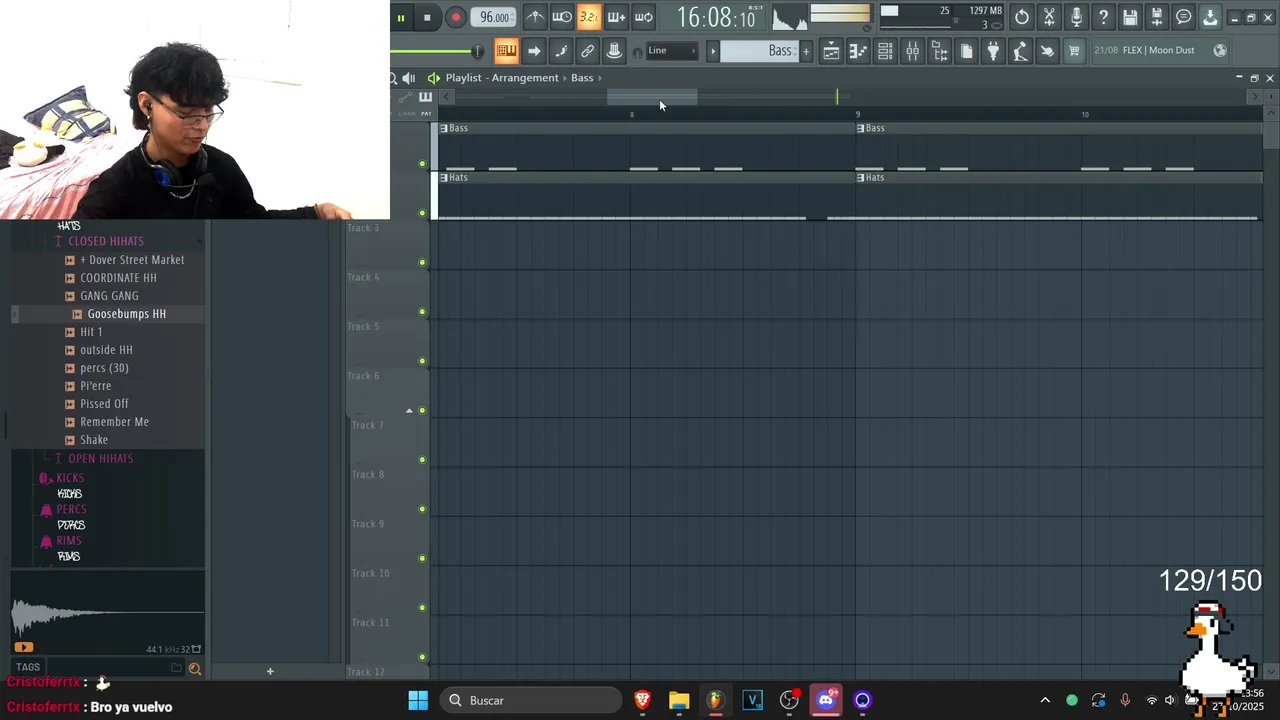
Task: Toggle wait for input before recording
Action: [562, 17]
